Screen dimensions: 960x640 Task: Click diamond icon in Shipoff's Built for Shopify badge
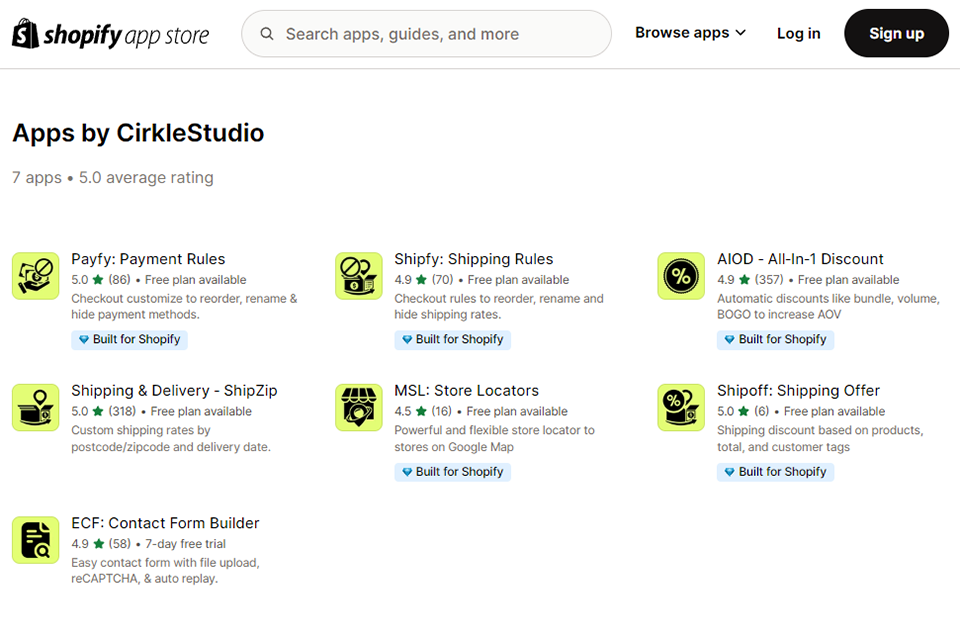729,472
